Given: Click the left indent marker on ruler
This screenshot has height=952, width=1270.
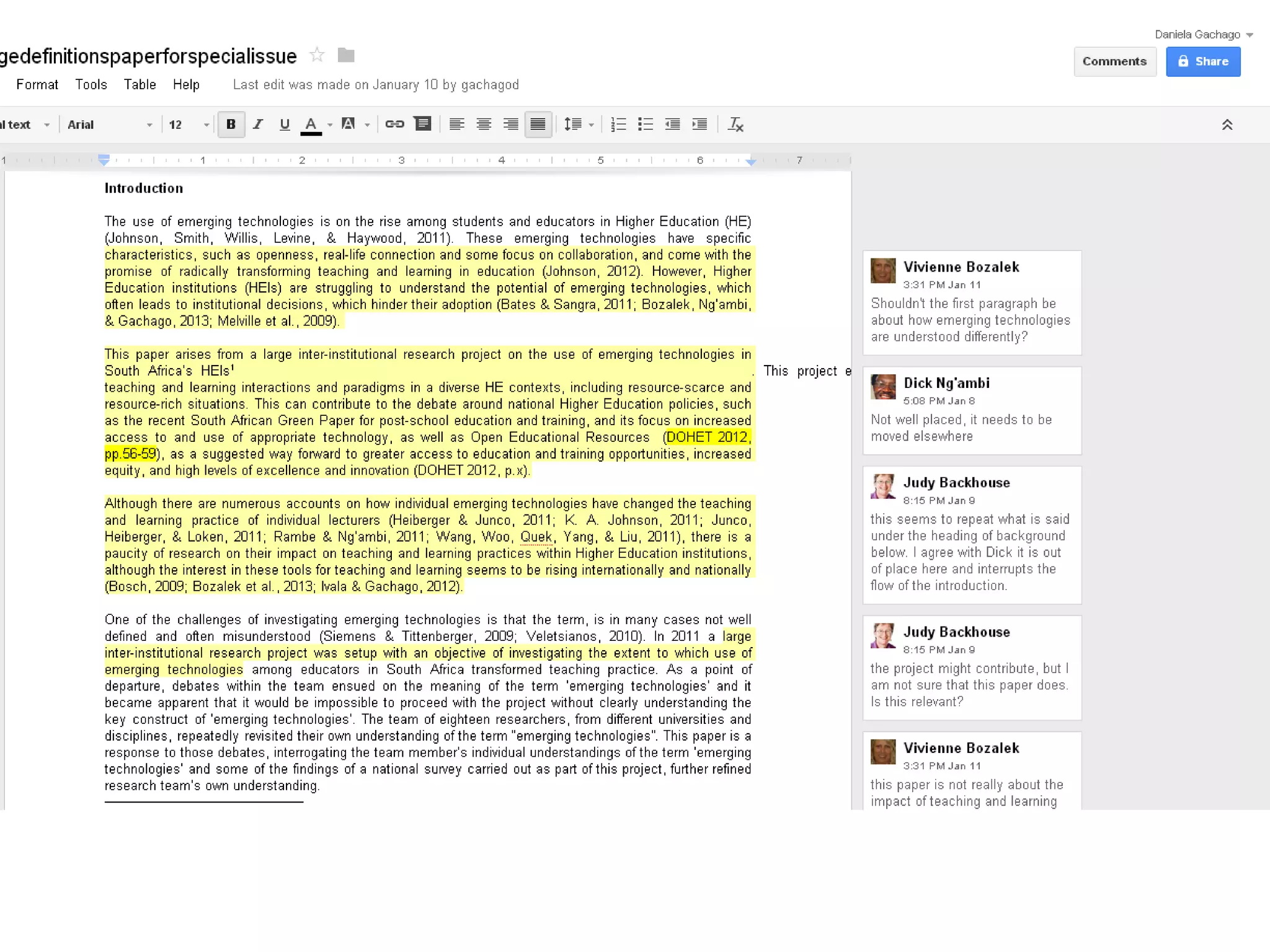Looking at the screenshot, I should [104, 160].
